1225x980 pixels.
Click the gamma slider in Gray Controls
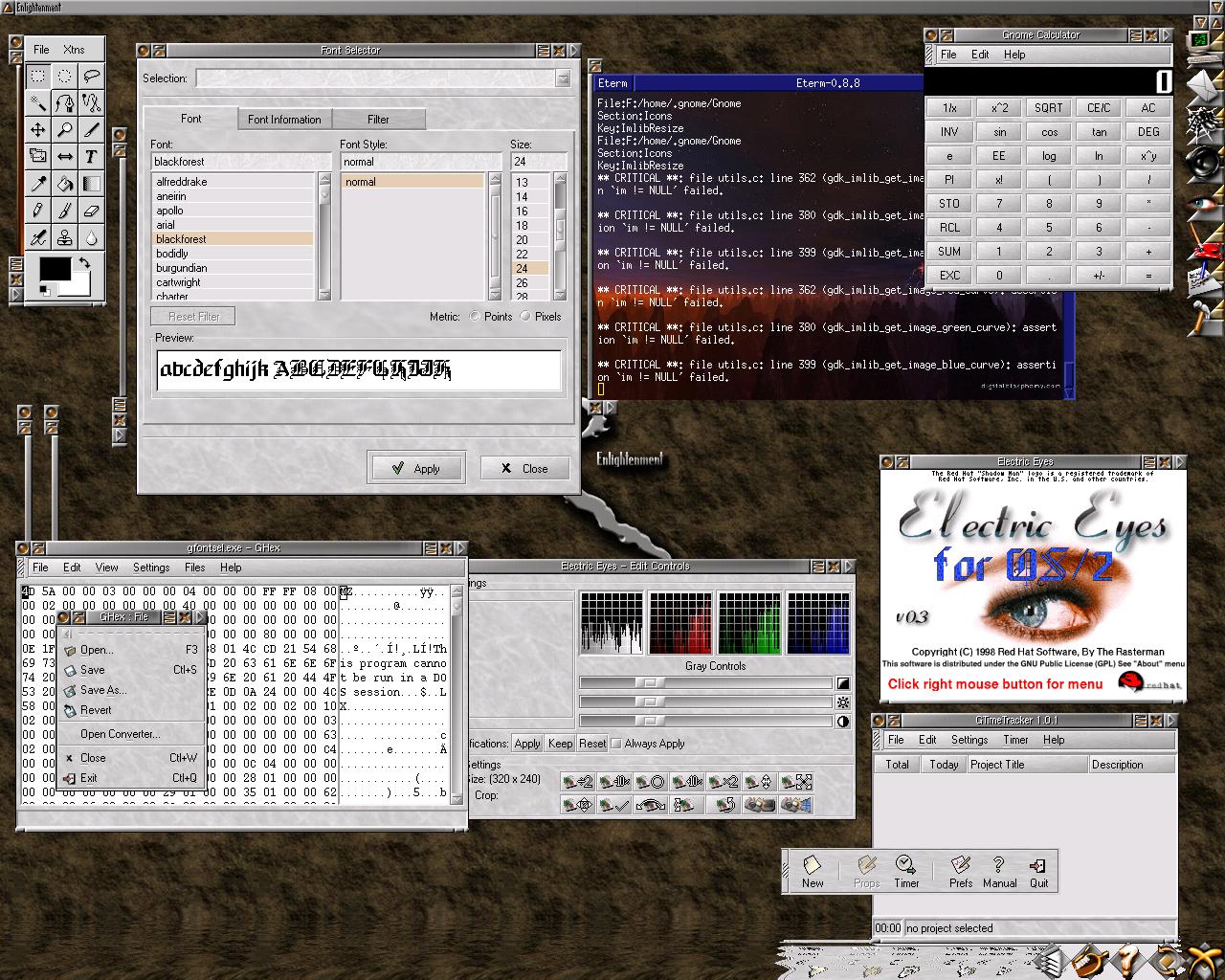pyautogui.click(x=705, y=683)
